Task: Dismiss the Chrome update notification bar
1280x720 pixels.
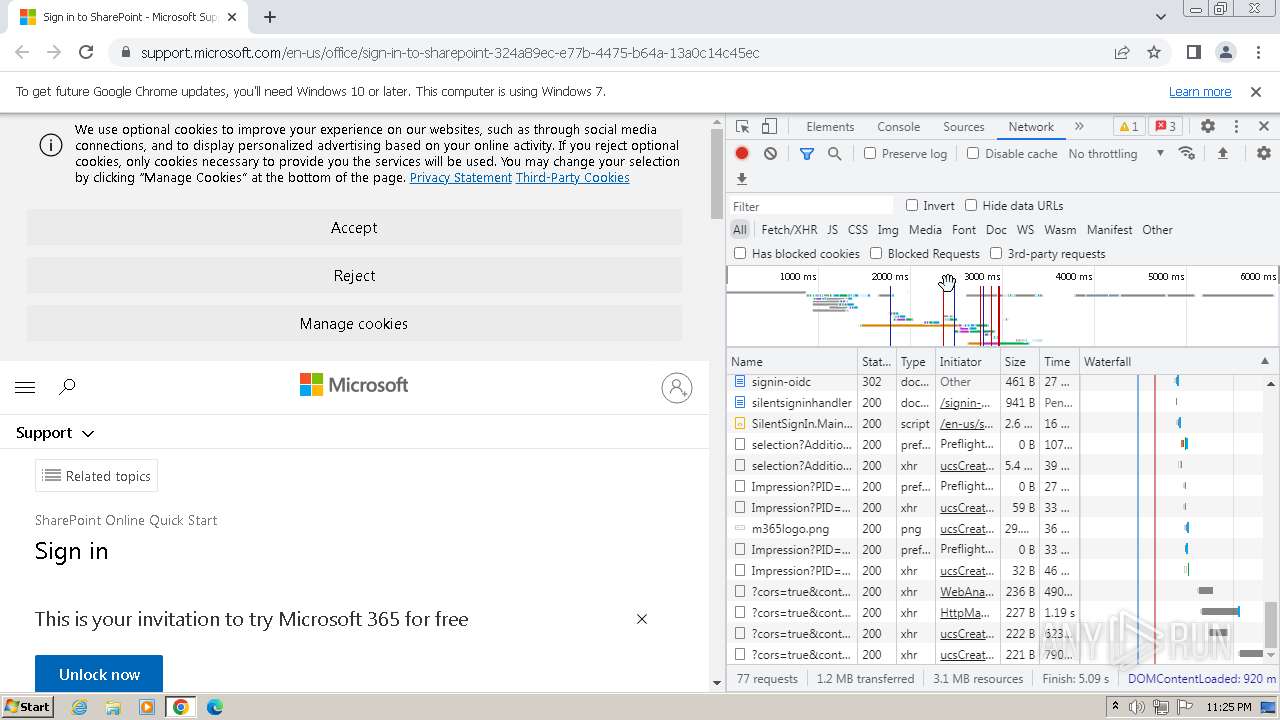Action: pos(1256,91)
